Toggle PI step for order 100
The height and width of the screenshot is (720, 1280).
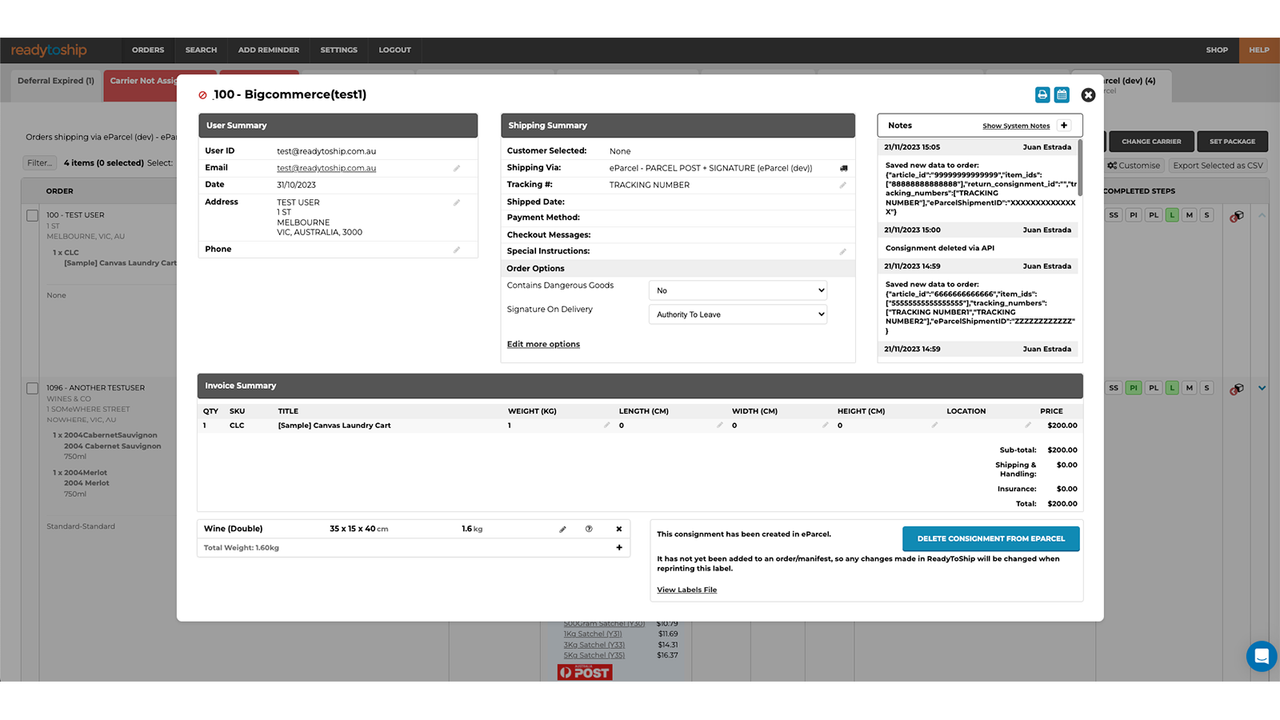point(1134,215)
